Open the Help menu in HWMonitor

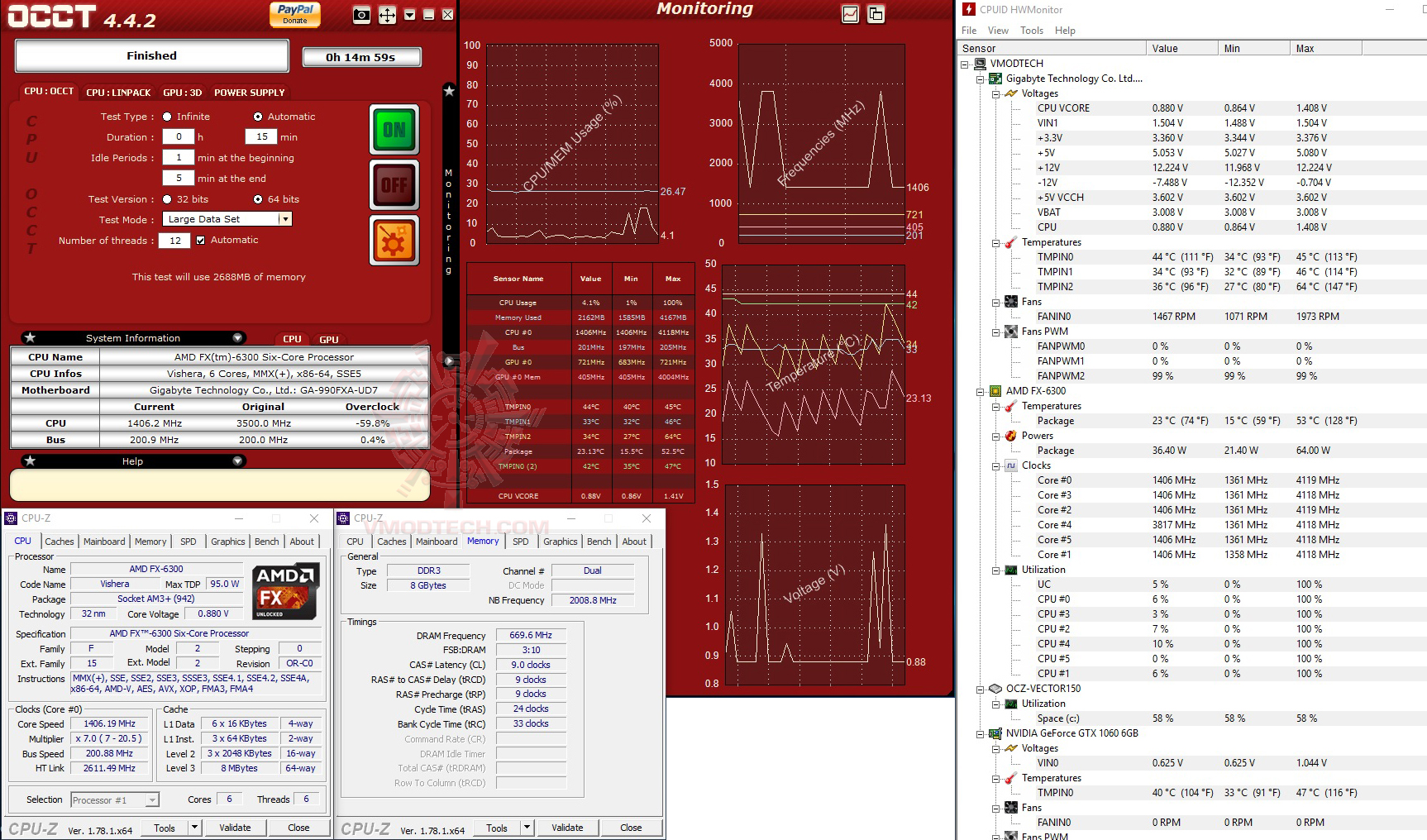pyautogui.click(x=1065, y=31)
